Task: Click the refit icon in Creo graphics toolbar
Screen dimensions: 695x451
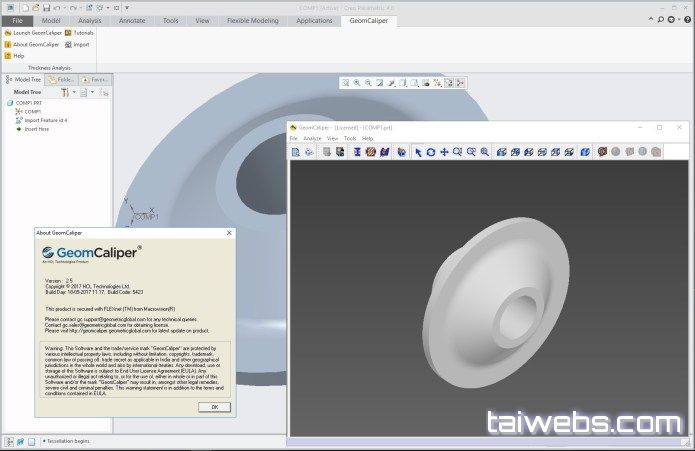Action: pyautogui.click(x=345, y=83)
